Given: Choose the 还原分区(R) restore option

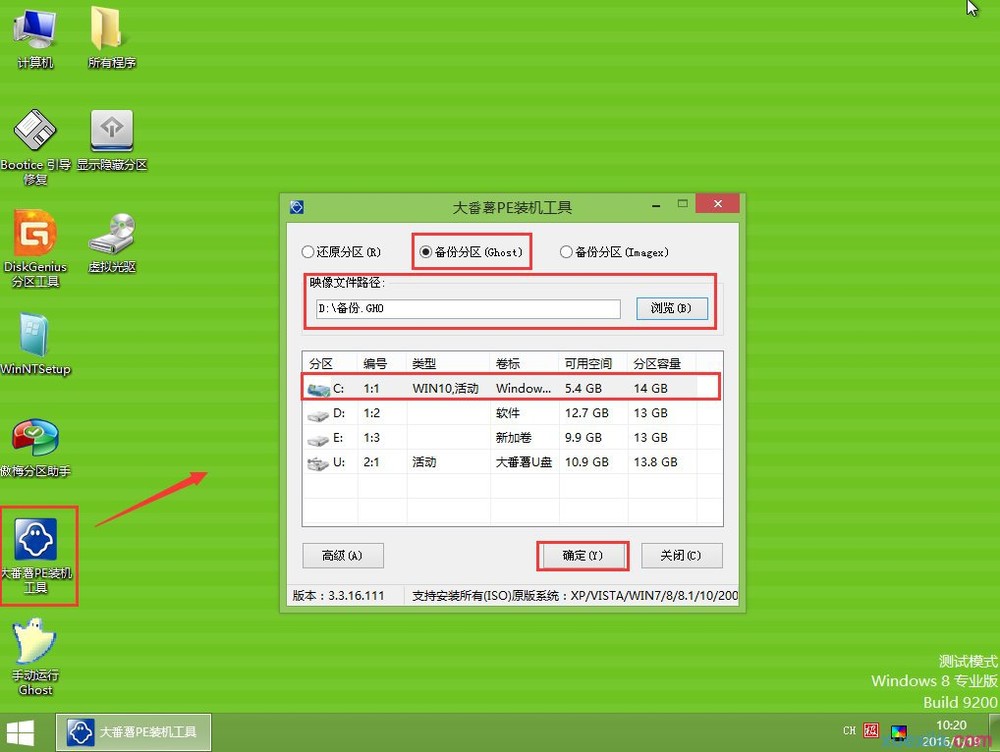Looking at the screenshot, I should point(308,252).
